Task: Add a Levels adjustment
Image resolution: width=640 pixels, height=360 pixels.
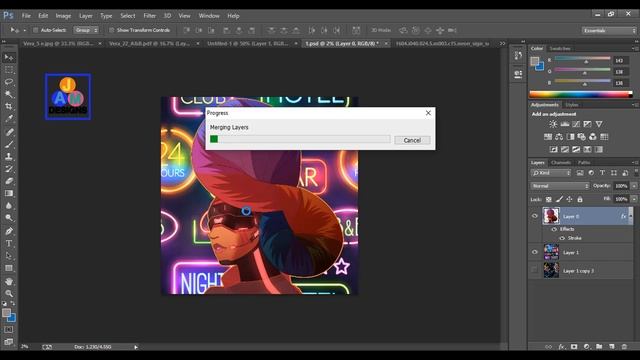Action: 564,124
